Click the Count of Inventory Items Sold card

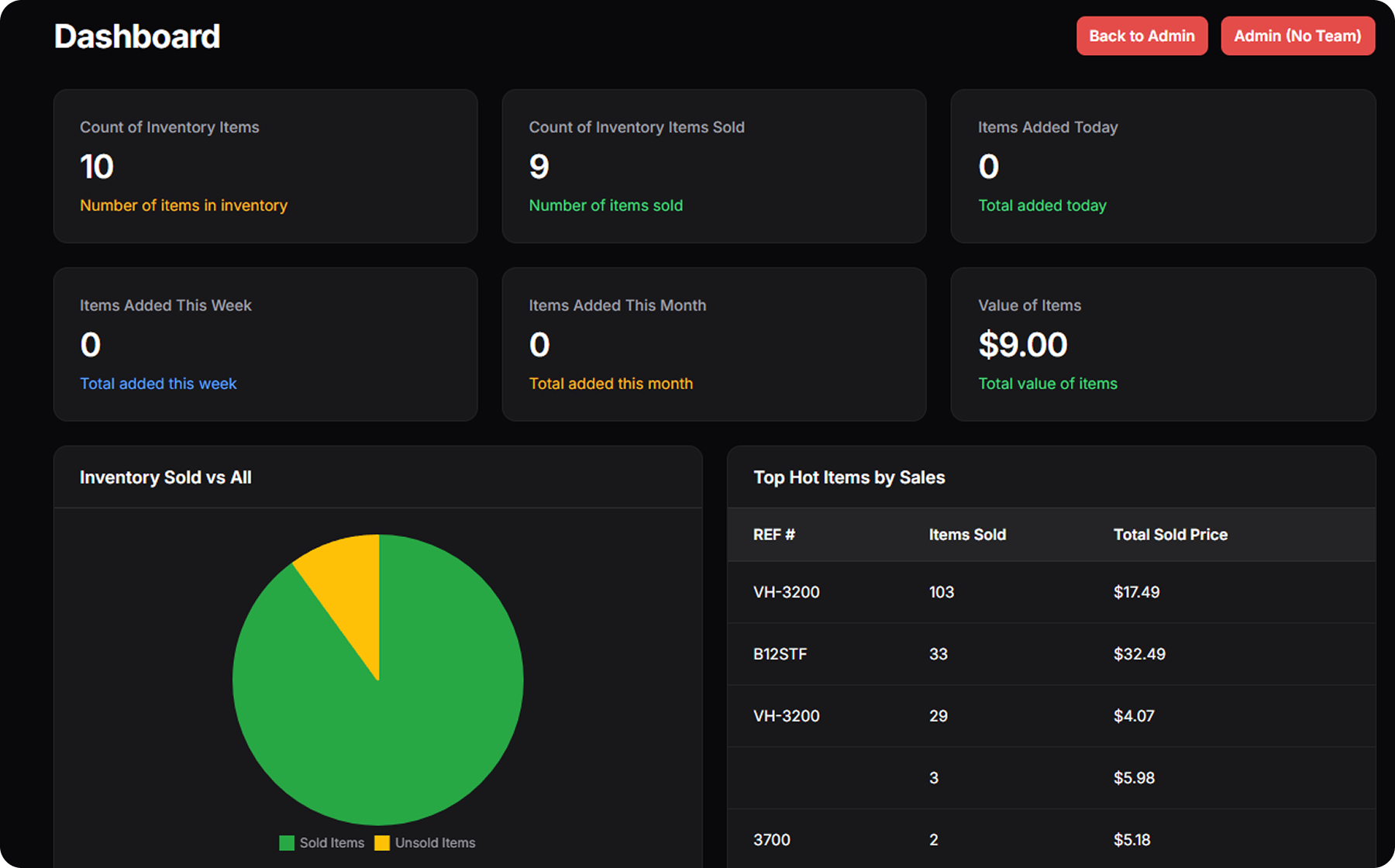tap(714, 166)
